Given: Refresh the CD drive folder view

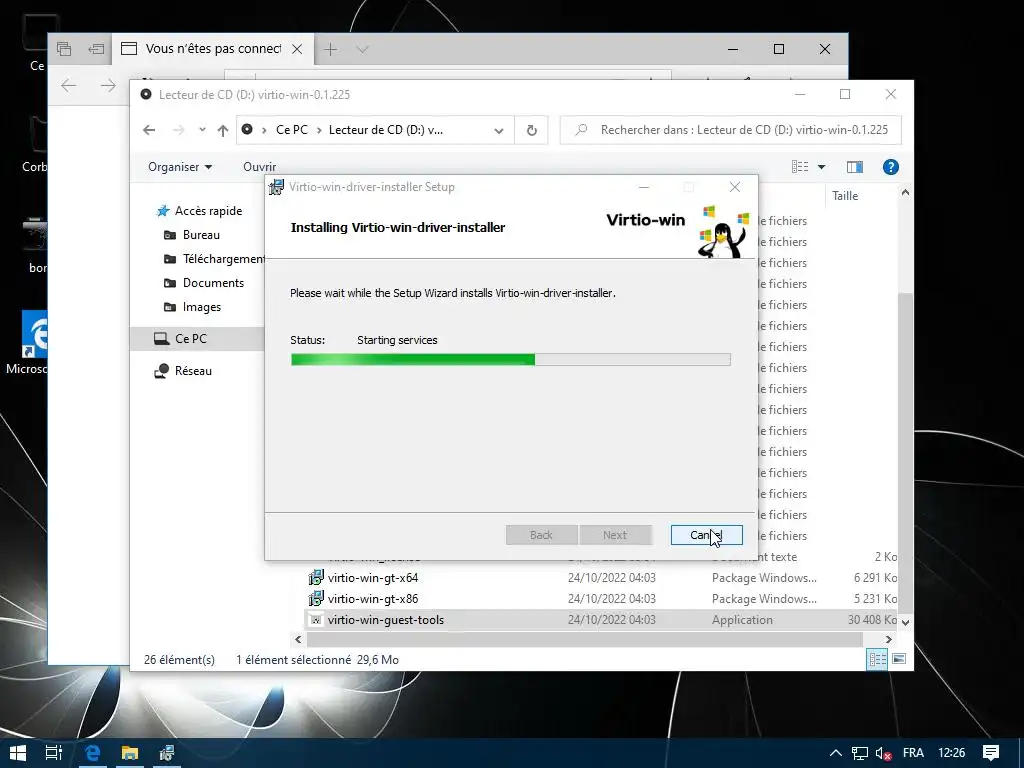Looking at the screenshot, I should tap(532, 131).
